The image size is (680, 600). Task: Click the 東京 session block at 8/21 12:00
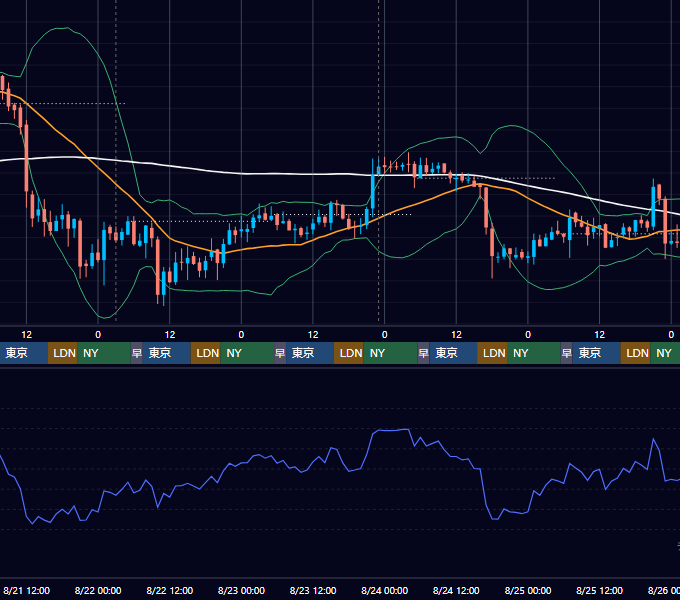pyautogui.click(x=23, y=353)
